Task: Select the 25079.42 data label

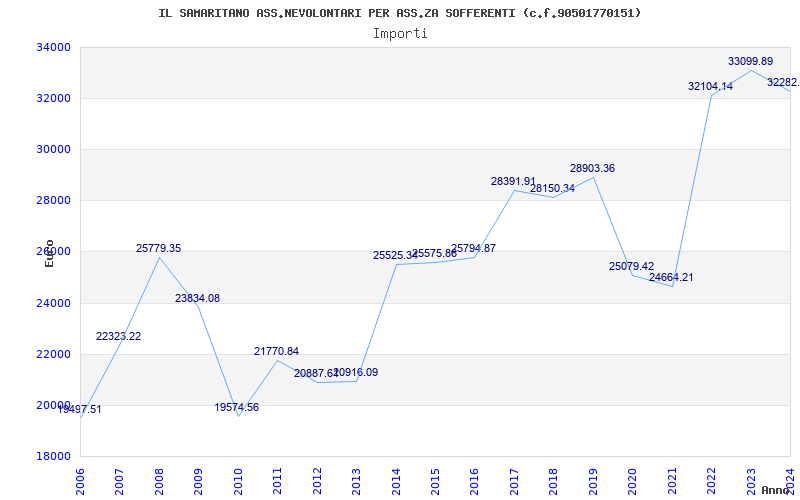Action: [631, 266]
